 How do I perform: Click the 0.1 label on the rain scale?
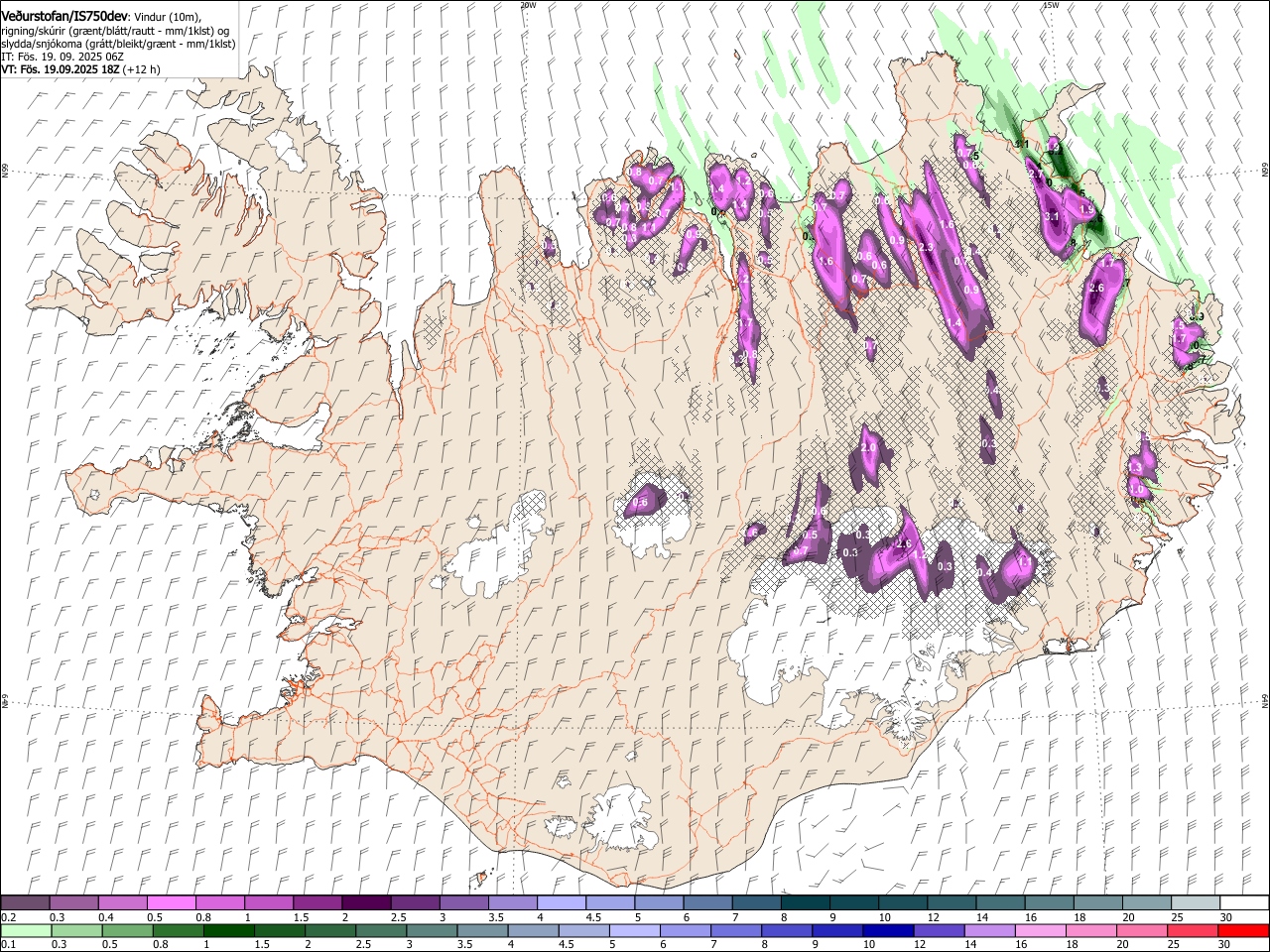coord(8,945)
